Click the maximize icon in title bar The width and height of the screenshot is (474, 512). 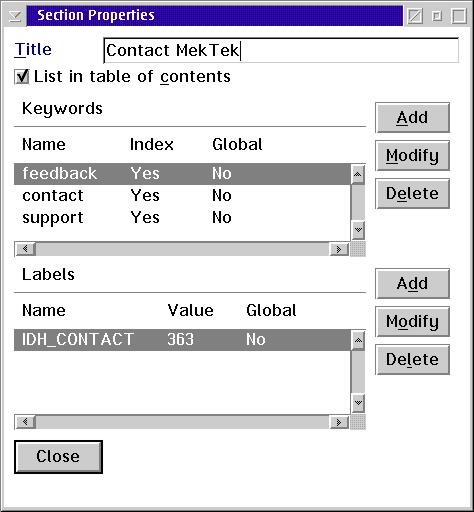point(459,16)
